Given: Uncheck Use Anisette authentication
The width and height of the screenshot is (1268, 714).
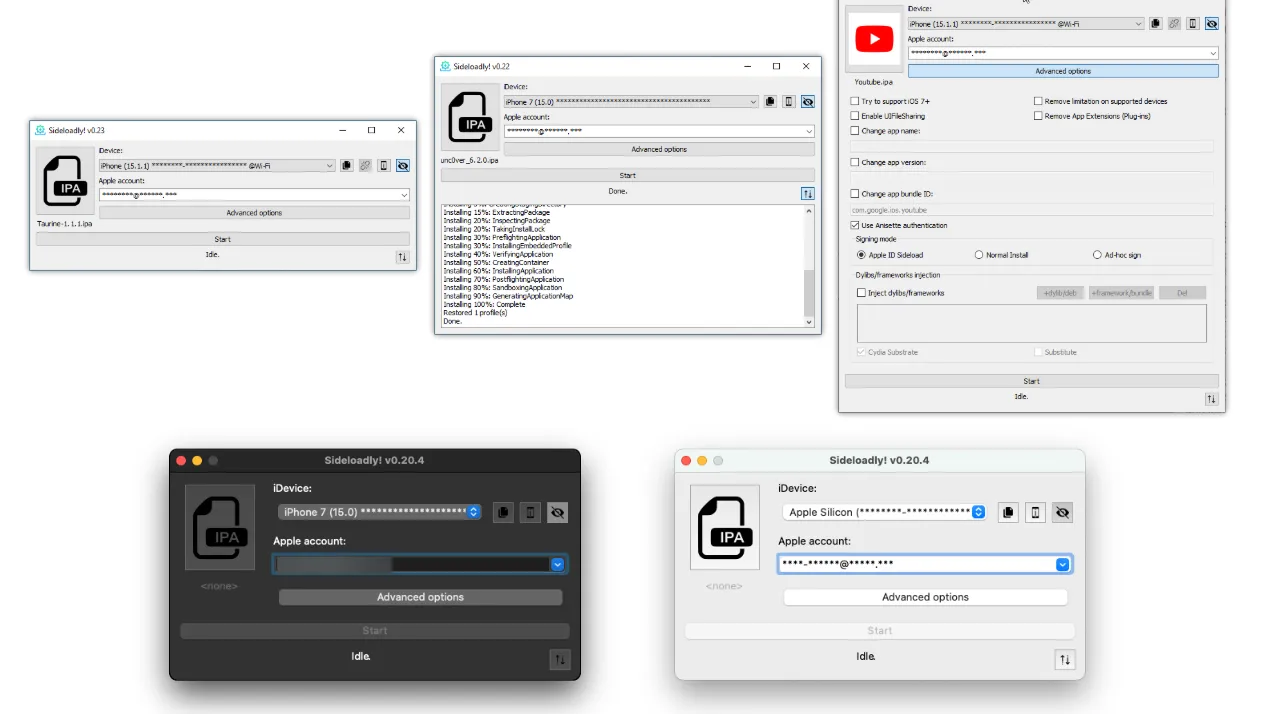Looking at the screenshot, I should pos(854,225).
